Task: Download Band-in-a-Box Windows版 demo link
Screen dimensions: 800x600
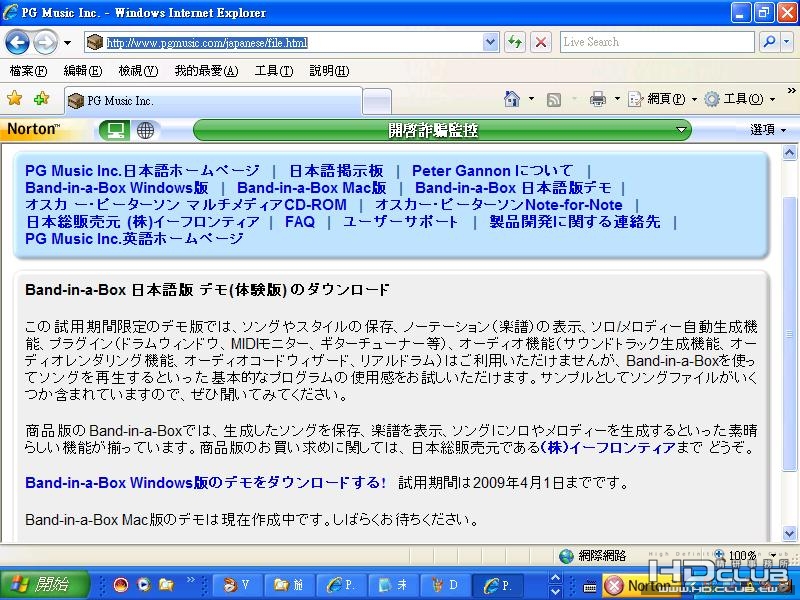Action: click(x=206, y=483)
